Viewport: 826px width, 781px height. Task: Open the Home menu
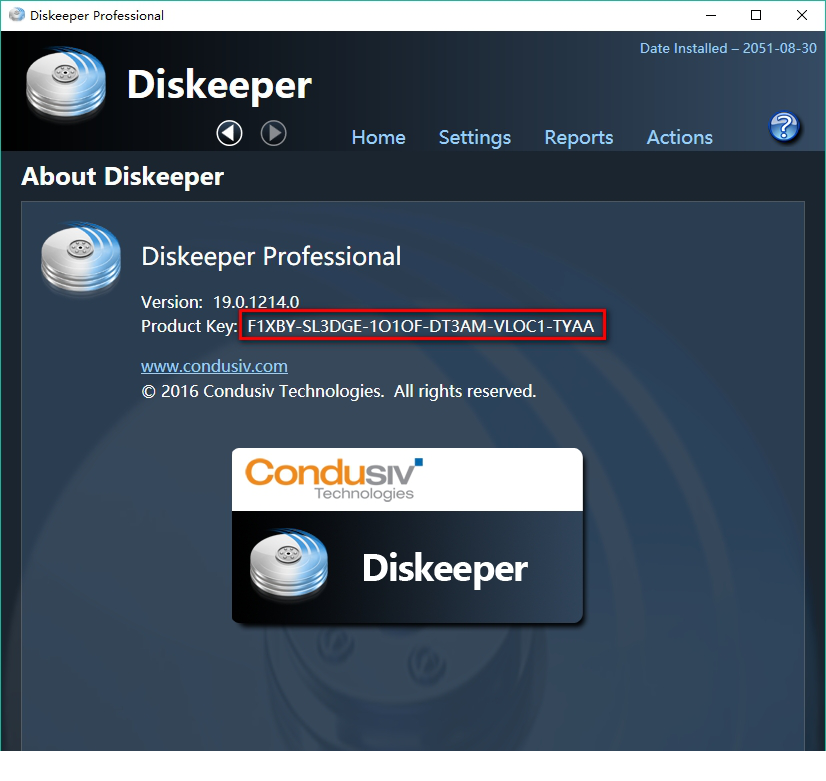coord(378,137)
